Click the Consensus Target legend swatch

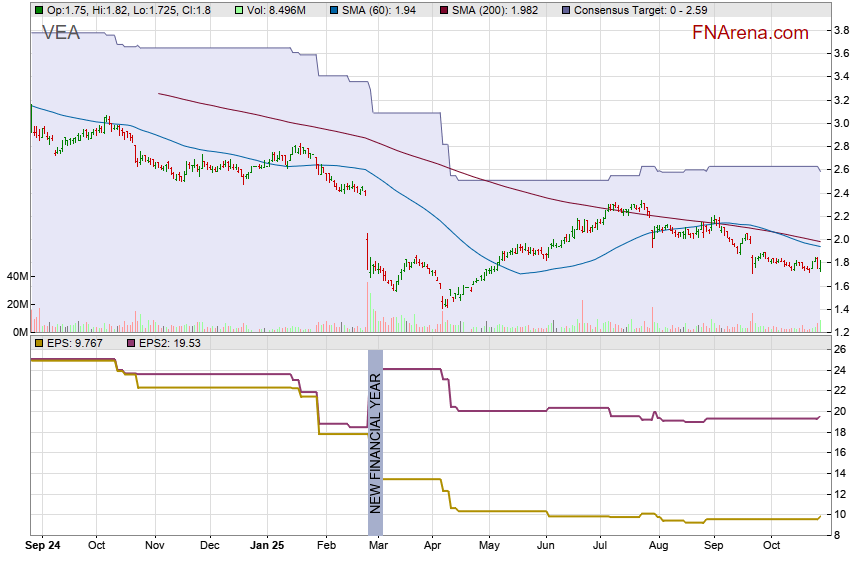(x=567, y=10)
